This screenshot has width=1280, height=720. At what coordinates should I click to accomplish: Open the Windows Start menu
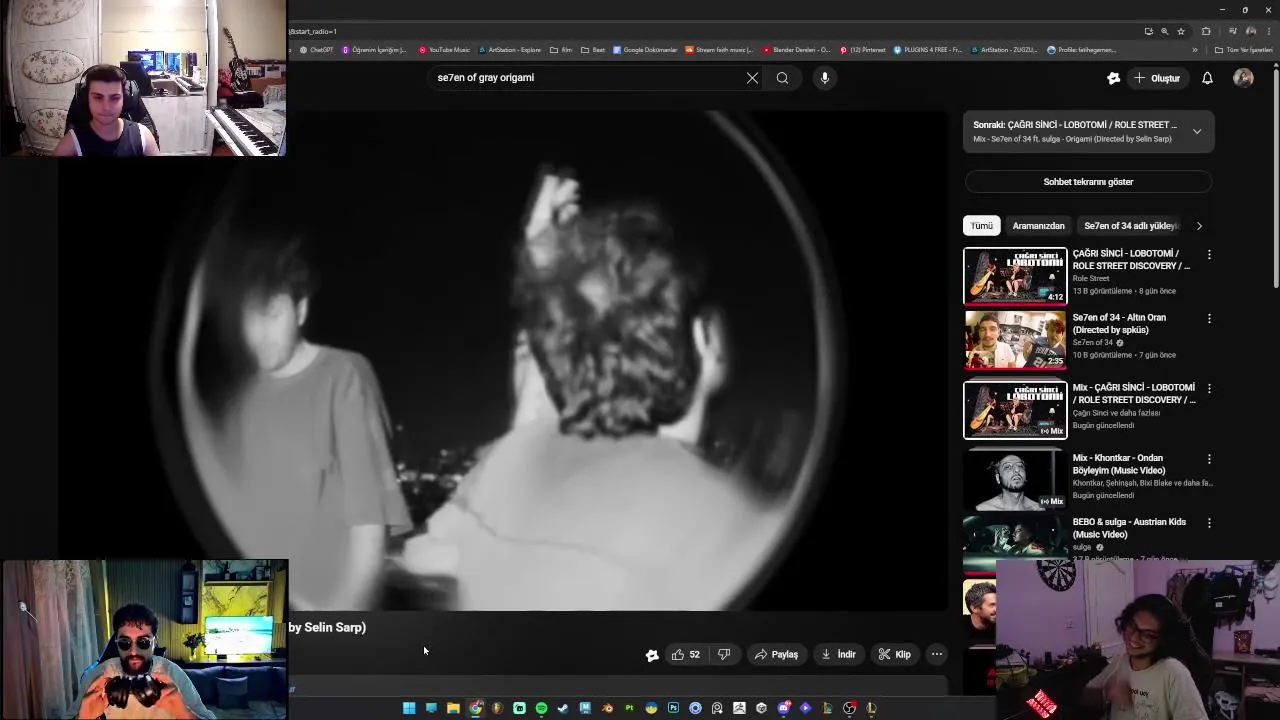click(x=409, y=708)
